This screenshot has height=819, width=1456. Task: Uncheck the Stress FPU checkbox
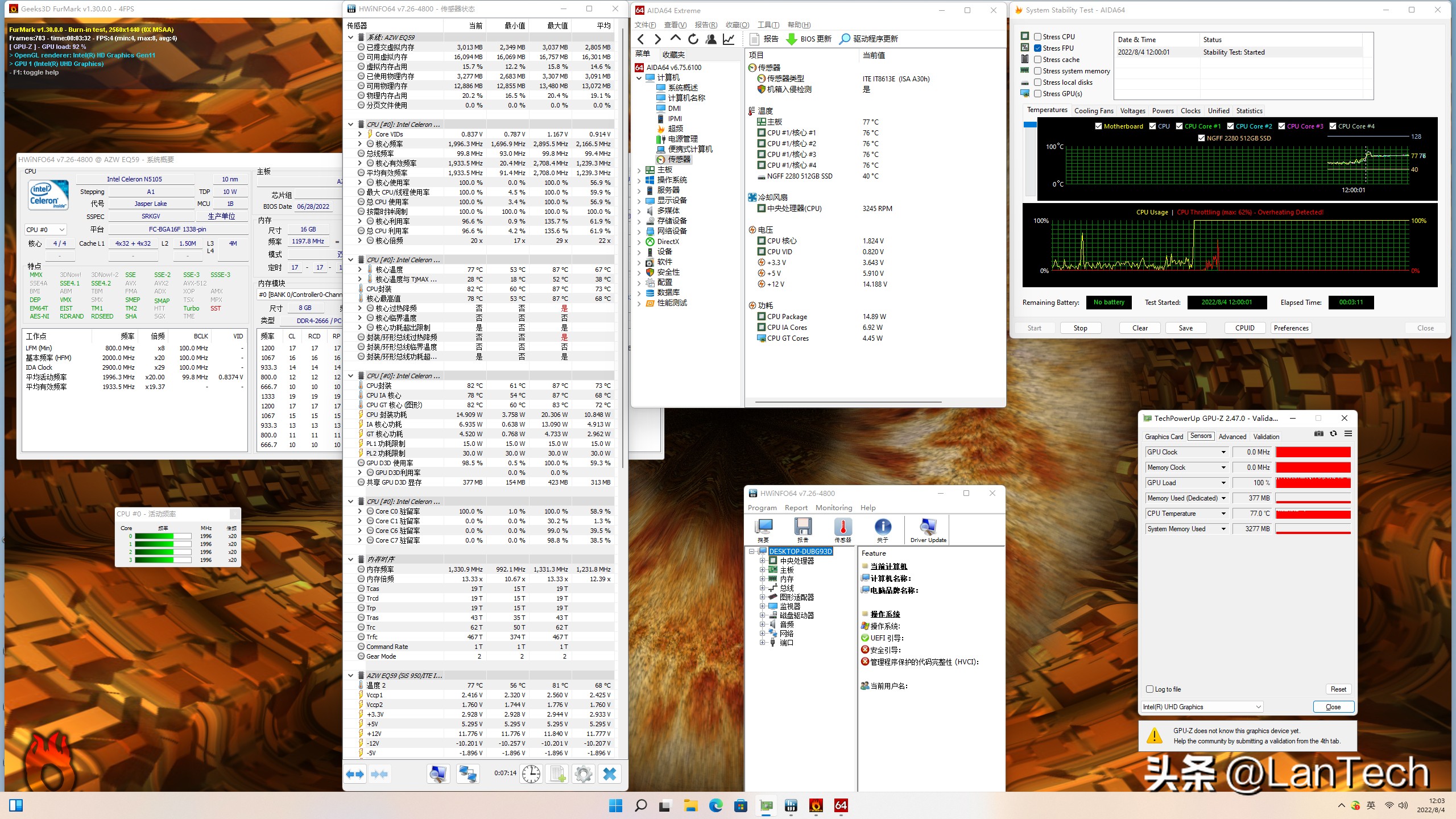1038,48
